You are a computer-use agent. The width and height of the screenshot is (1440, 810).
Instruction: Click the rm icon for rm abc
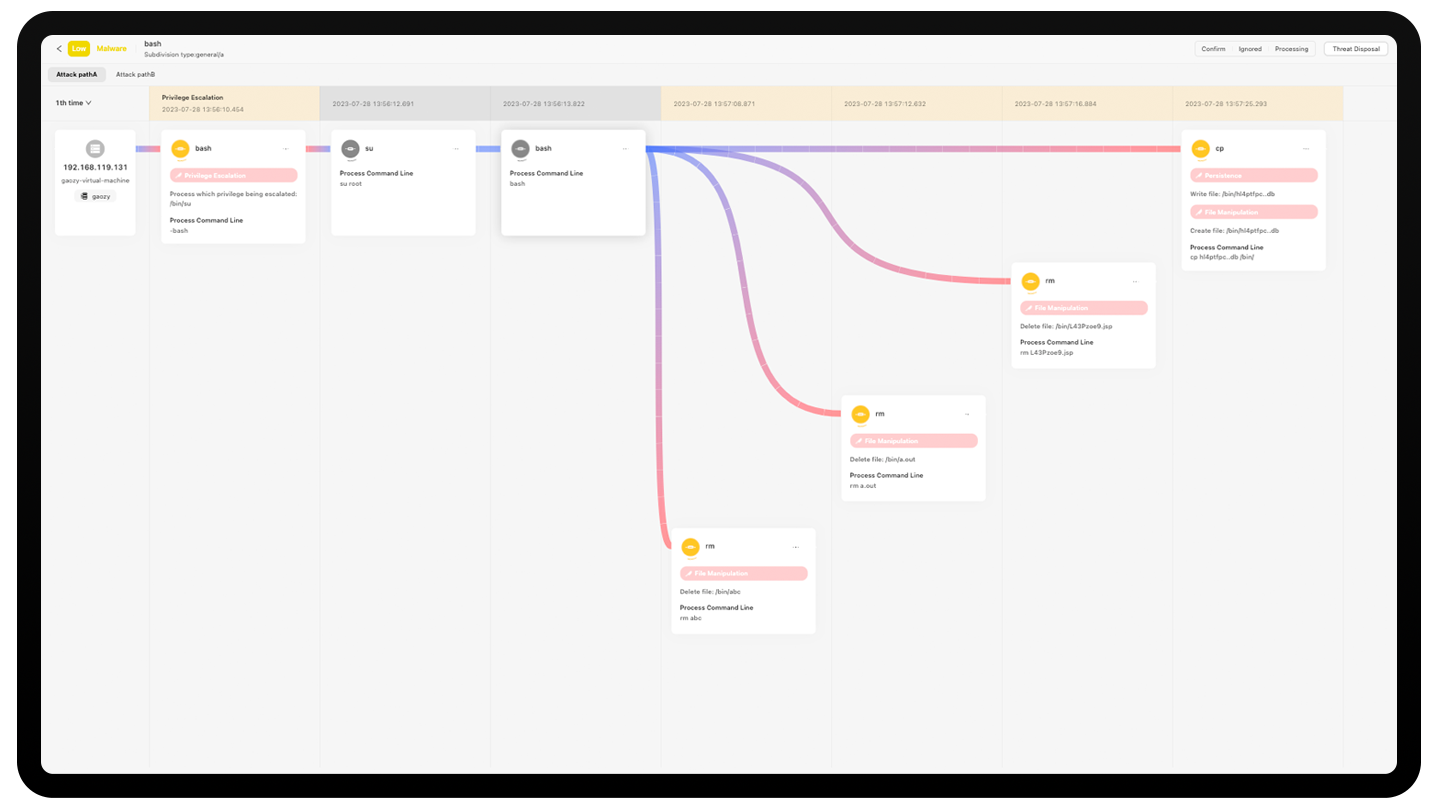tap(690, 546)
